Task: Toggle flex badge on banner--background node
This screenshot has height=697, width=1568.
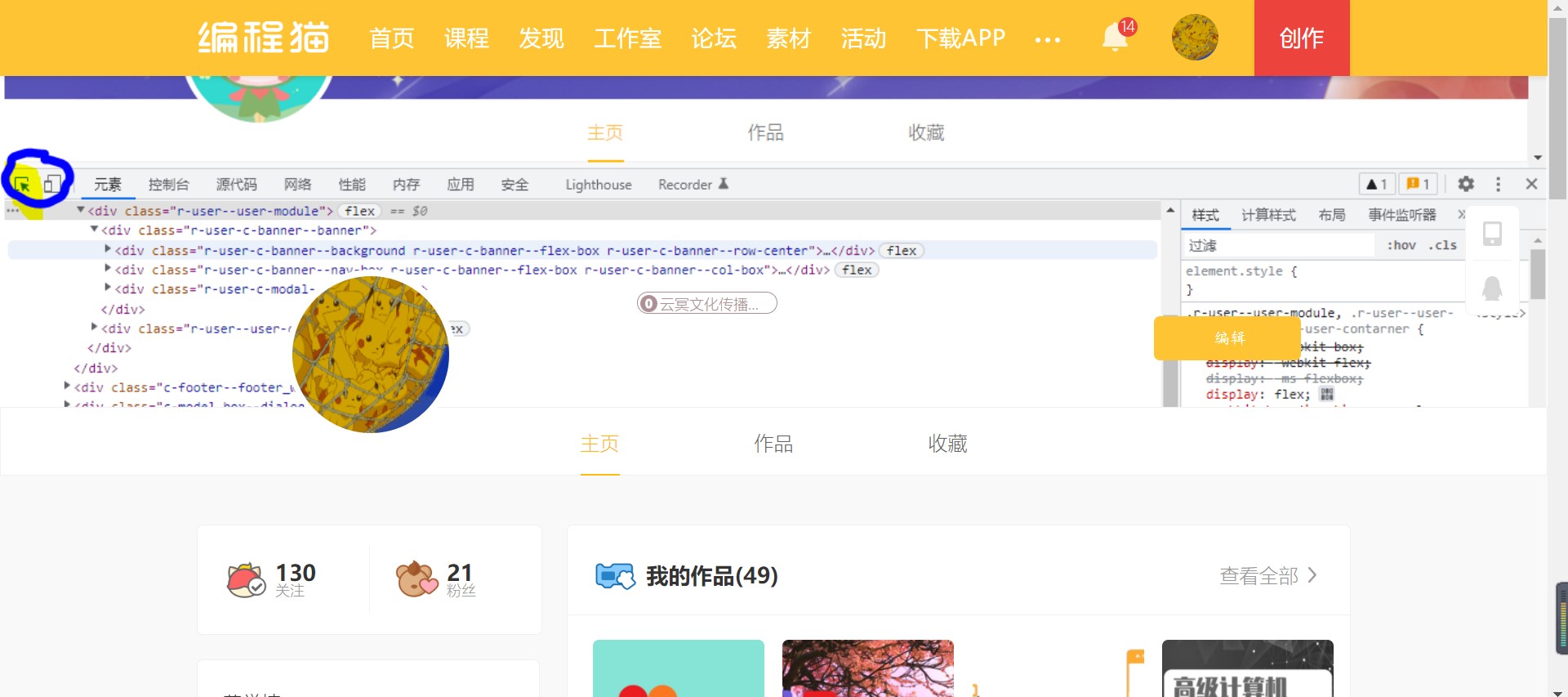Action: point(902,251)
